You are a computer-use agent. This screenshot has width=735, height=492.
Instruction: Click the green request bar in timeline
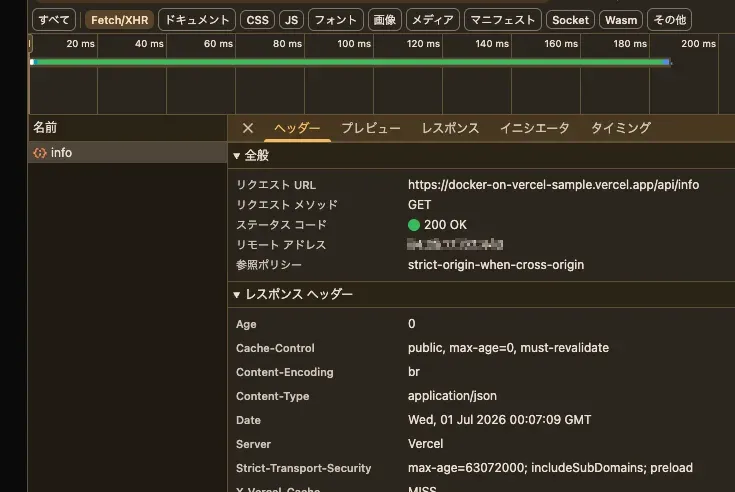[351, 62]
